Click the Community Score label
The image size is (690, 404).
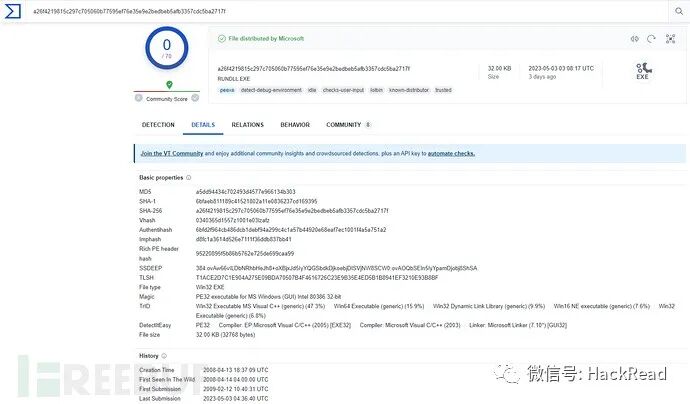point(167,99)
